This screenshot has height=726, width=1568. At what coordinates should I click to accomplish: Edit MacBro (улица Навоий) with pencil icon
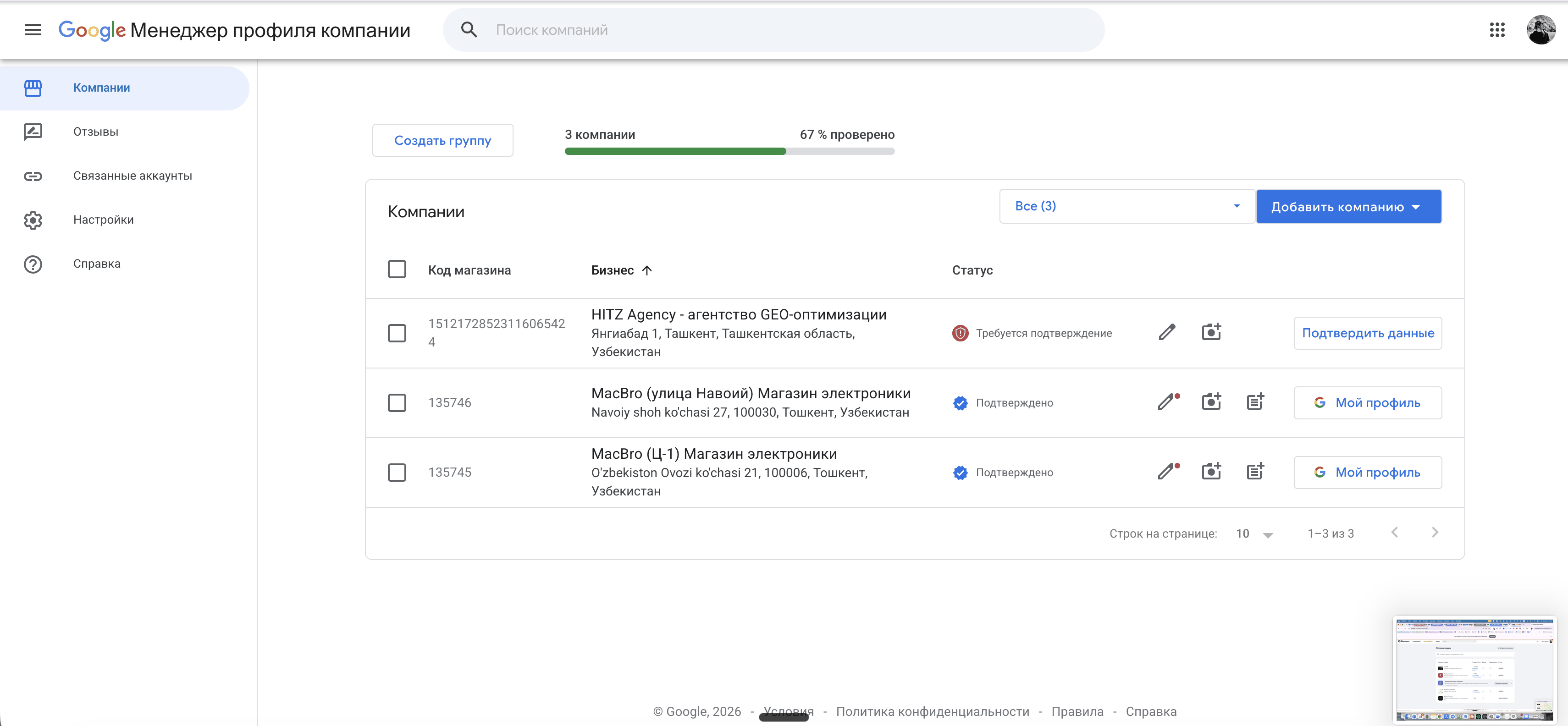click(x=1168, y=401)
